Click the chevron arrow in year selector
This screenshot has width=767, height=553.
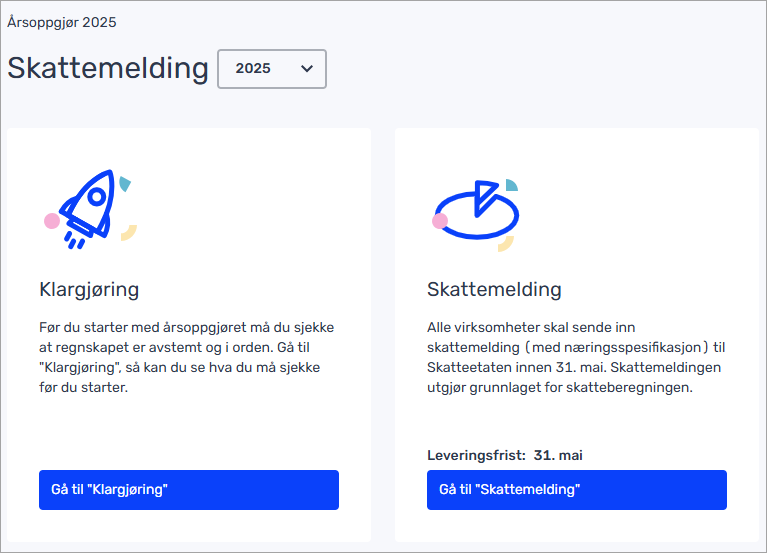[307, 69]
